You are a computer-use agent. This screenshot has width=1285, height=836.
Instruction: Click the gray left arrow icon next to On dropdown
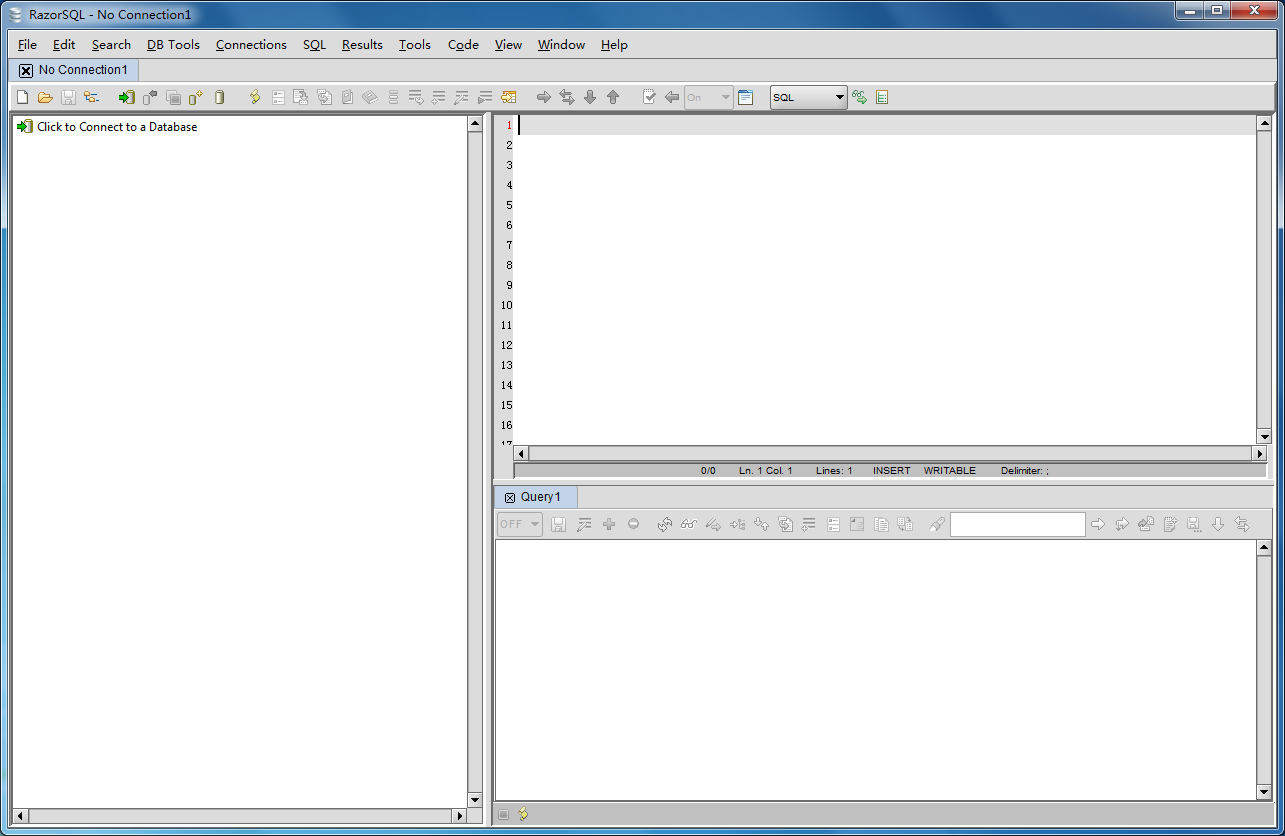[x=672, y=97]
